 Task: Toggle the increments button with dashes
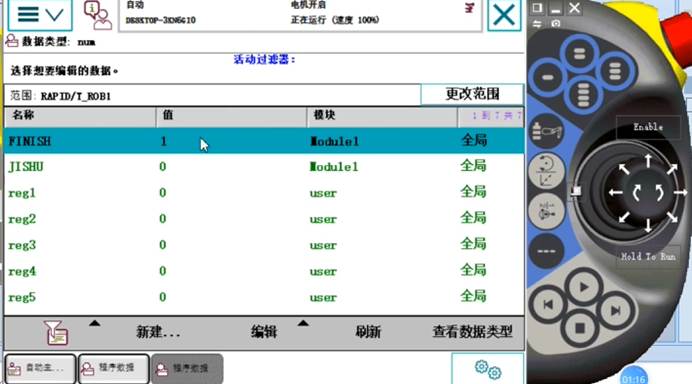(x=546, y=251)
